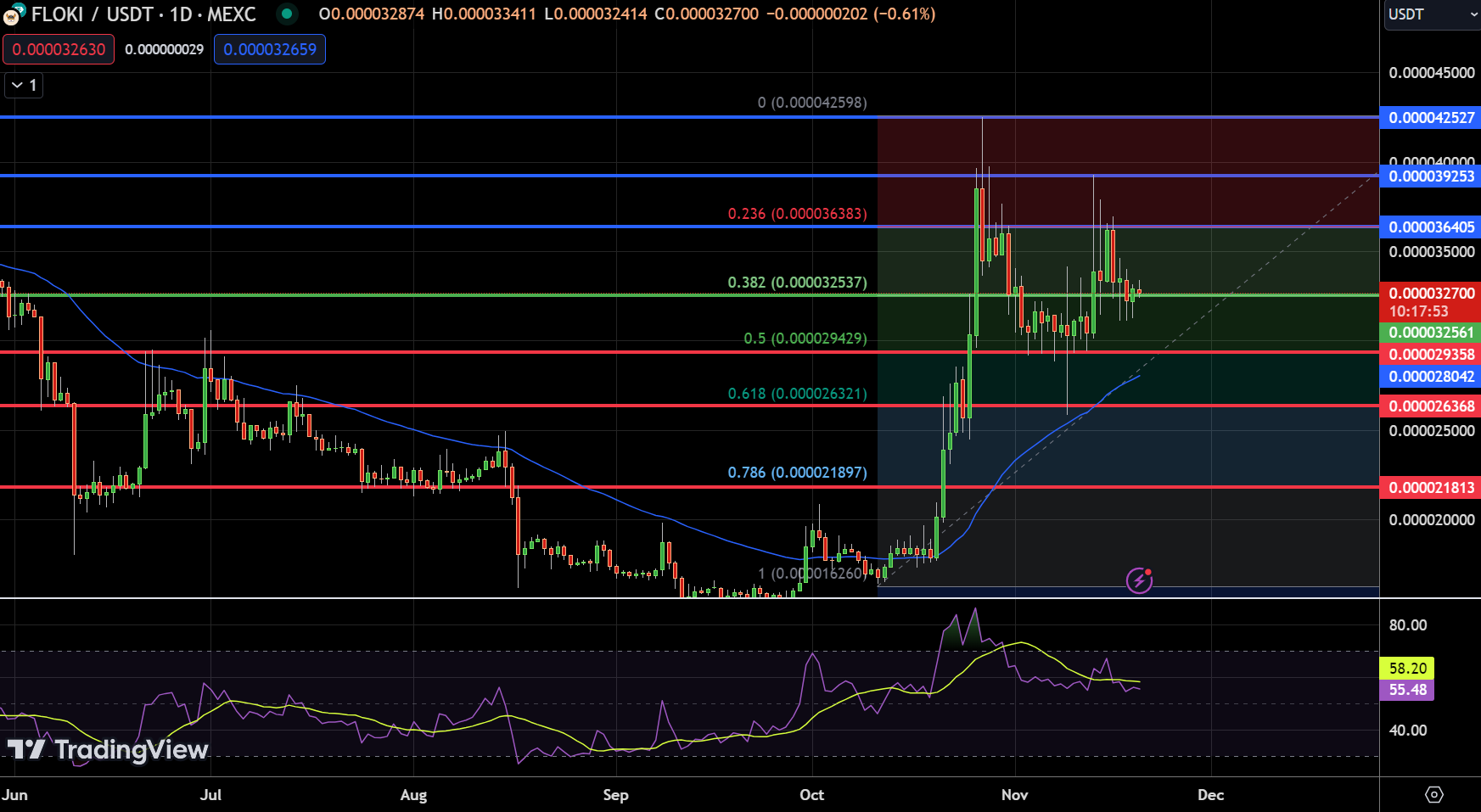This screenshot has width=1481, height=812.
Task: Click the low value L0.000032414
Action: [x=595, y=14]
